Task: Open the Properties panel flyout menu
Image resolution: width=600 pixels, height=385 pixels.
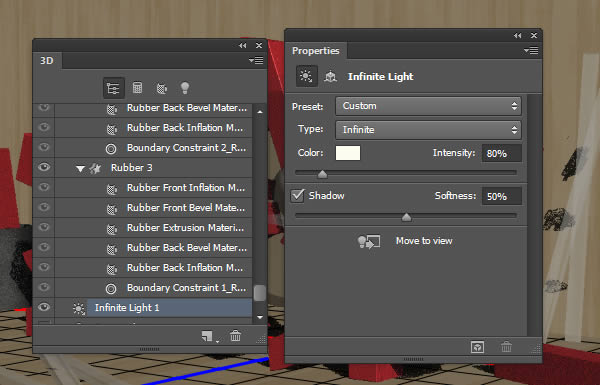Action: [531, 51]
